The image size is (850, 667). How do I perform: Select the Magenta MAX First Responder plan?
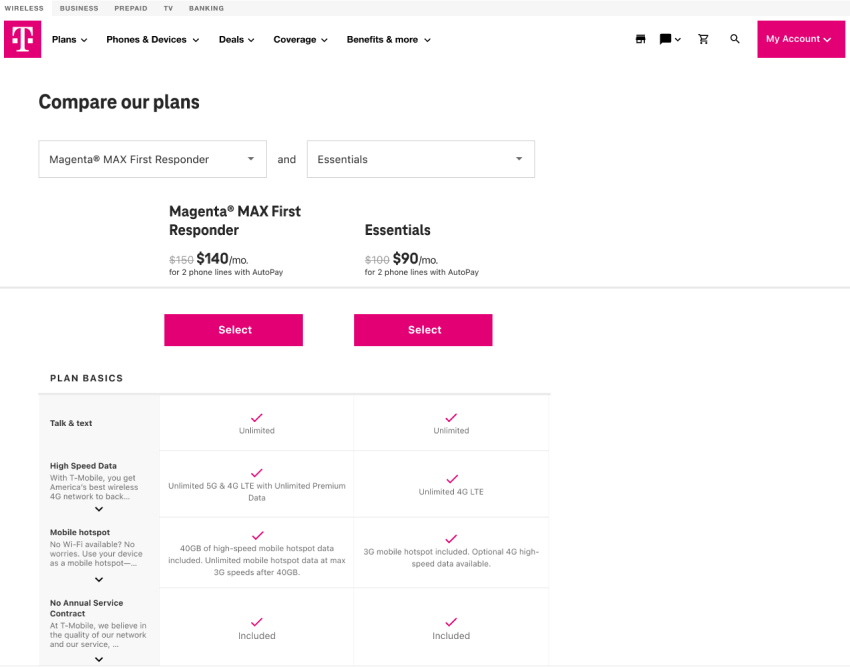234,330
